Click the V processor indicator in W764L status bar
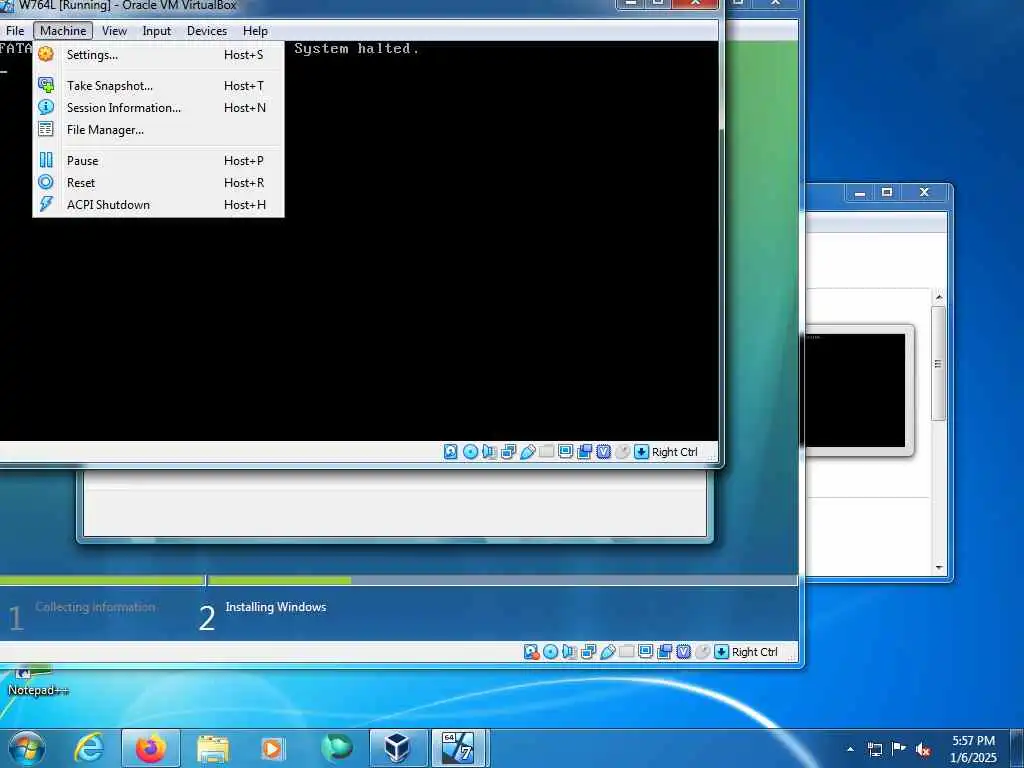Viewport: 1024px width, 768px height. [x=603, y=452]
